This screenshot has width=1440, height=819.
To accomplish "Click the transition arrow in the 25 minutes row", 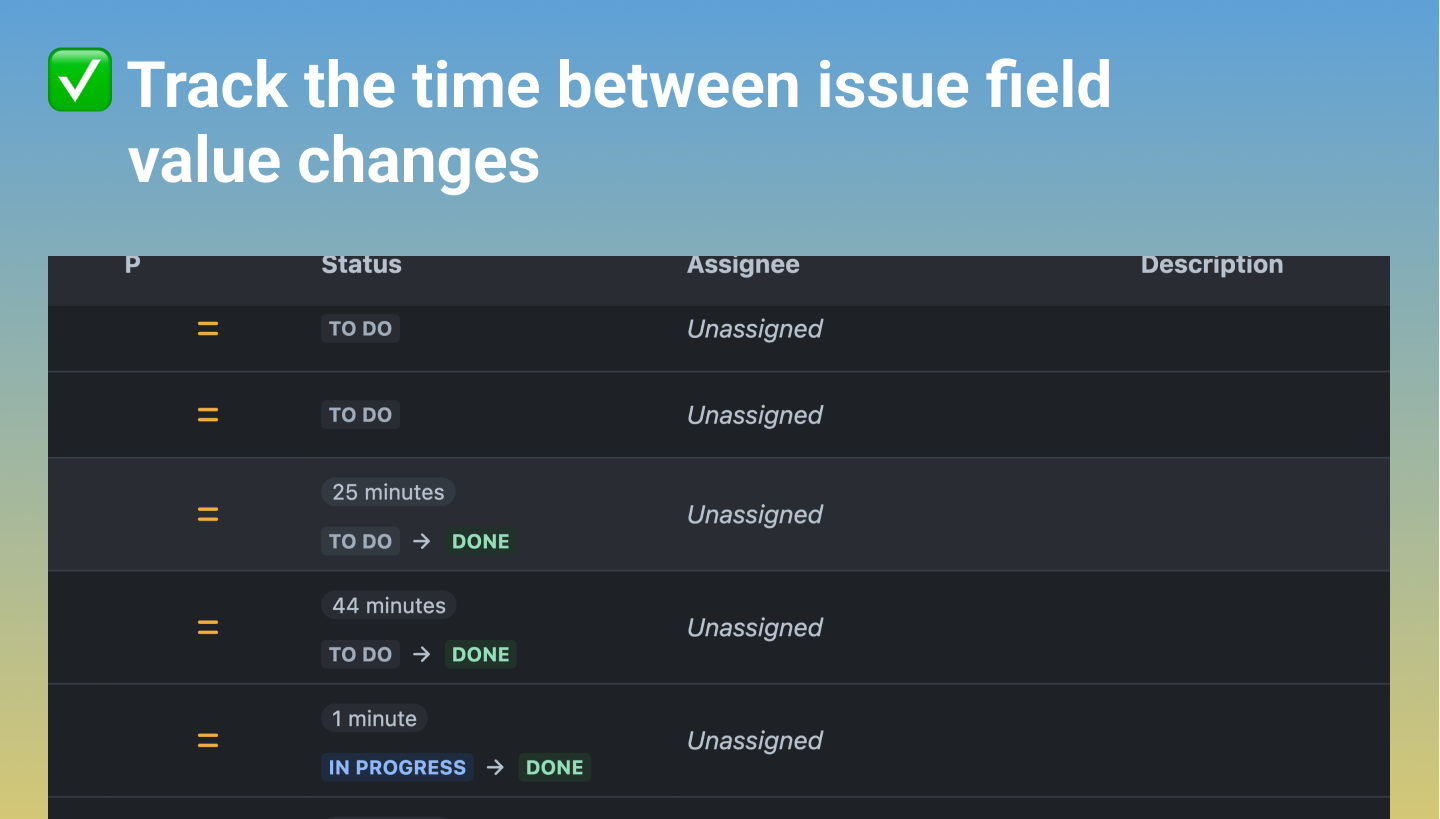I will tap(422, 541).
